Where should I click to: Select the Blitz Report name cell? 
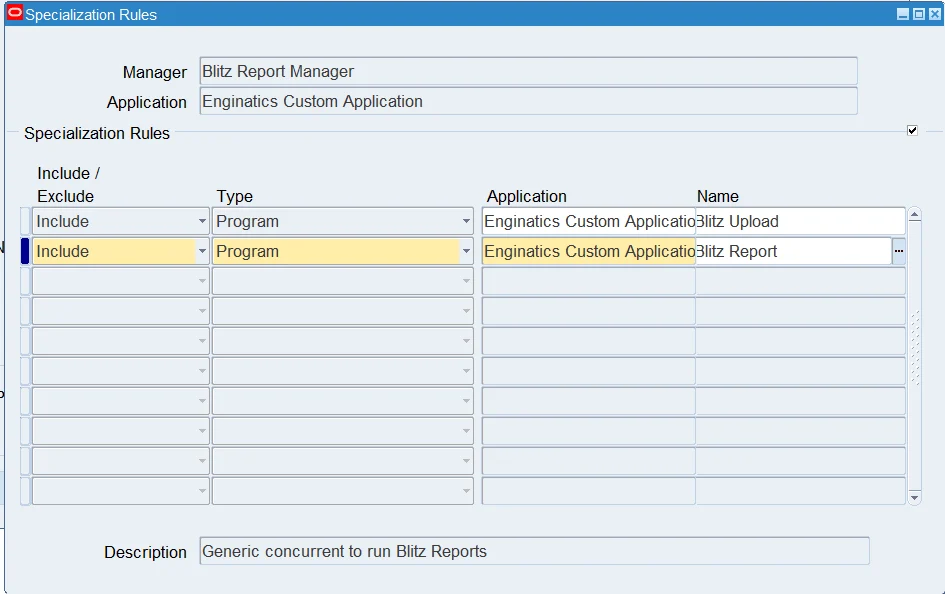click(x=794, y=251)
